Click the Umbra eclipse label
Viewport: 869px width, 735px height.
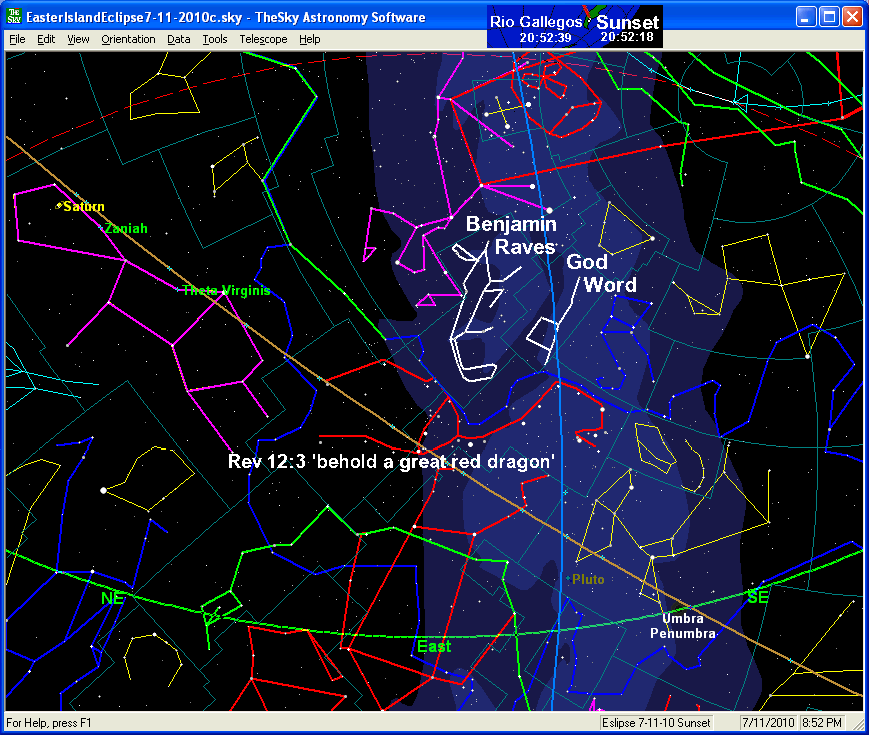683,618
